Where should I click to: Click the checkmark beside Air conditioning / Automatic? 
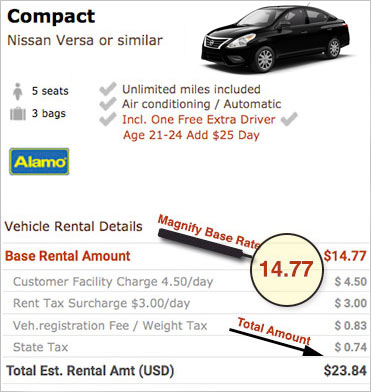[x=108, y=104]
